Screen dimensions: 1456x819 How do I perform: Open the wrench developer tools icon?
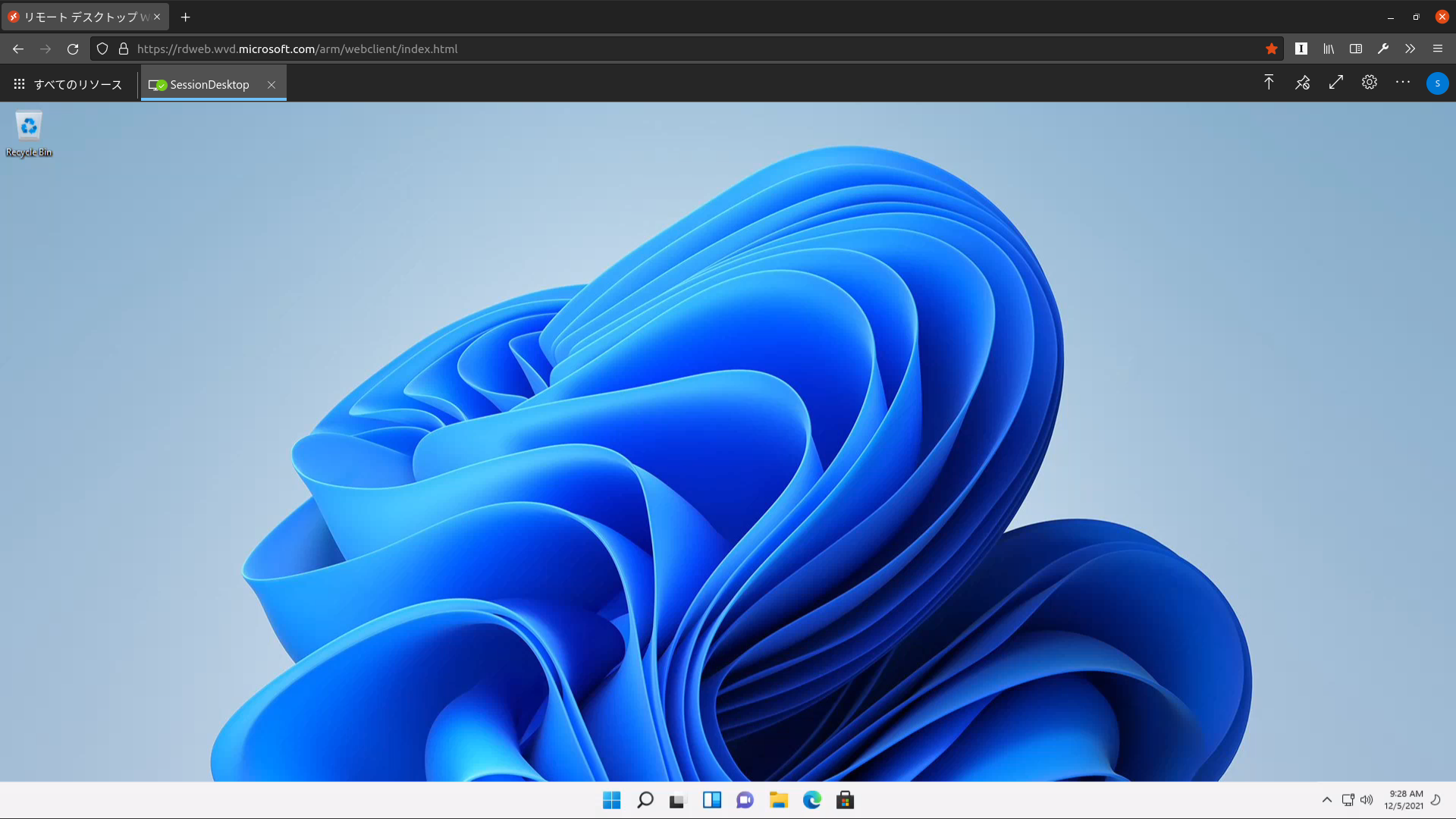pos(1383,49)
